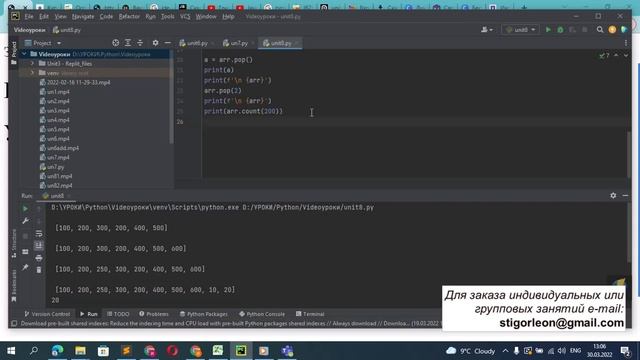Open Project panel gear settings
Screen dimensions: 640x360
point(155,43)
